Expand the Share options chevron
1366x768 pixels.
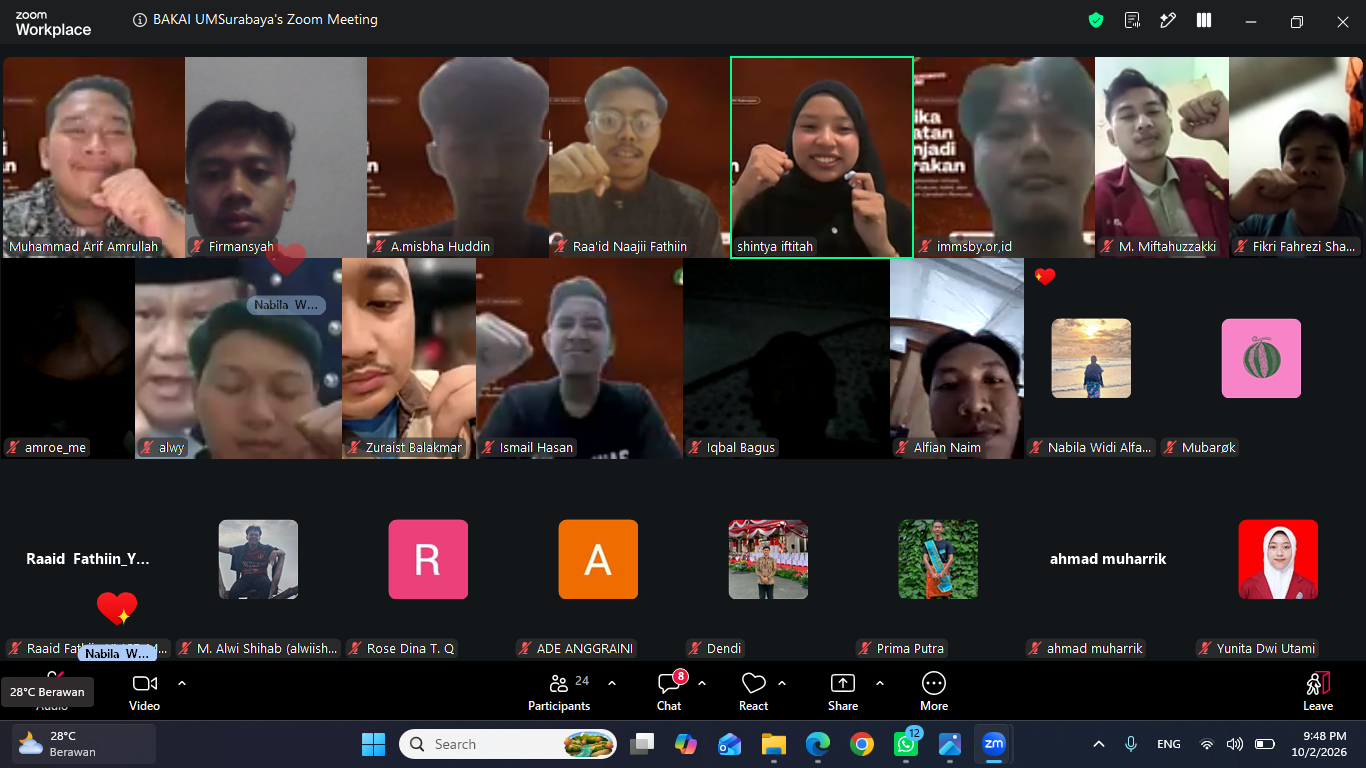880,683
